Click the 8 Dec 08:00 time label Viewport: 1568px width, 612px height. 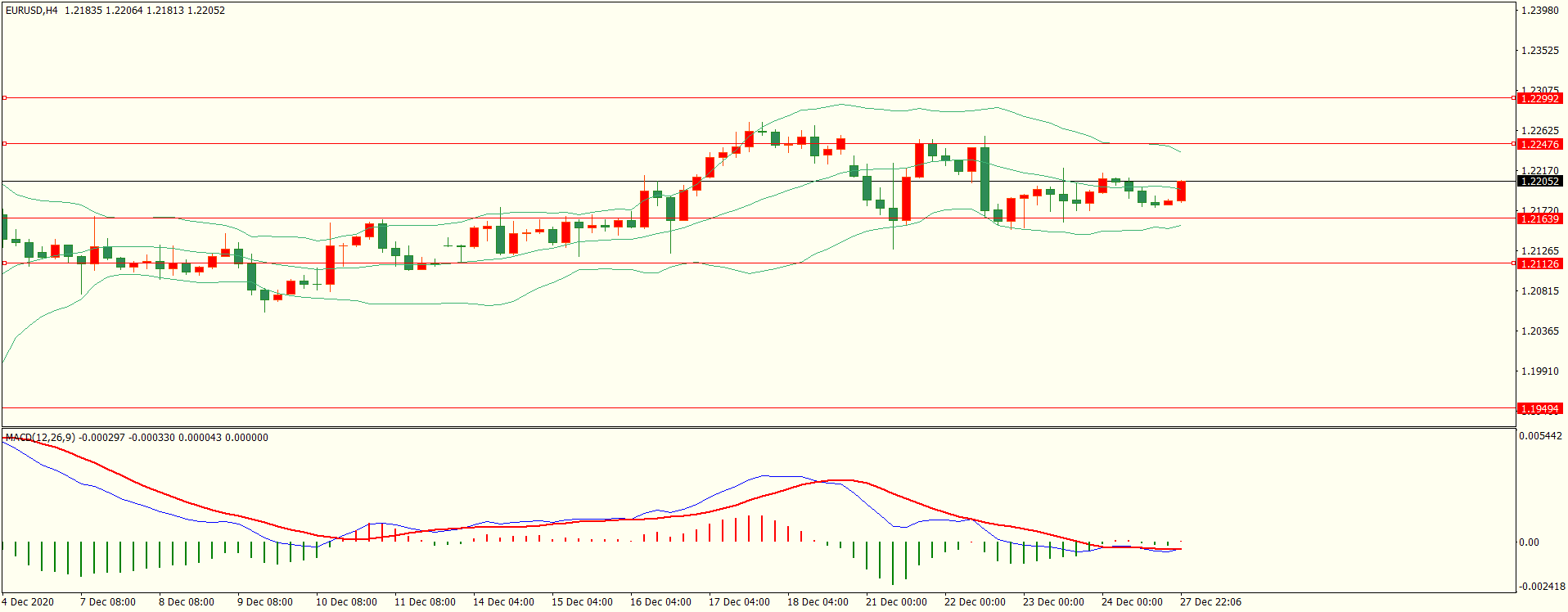(x=187, y=602)
